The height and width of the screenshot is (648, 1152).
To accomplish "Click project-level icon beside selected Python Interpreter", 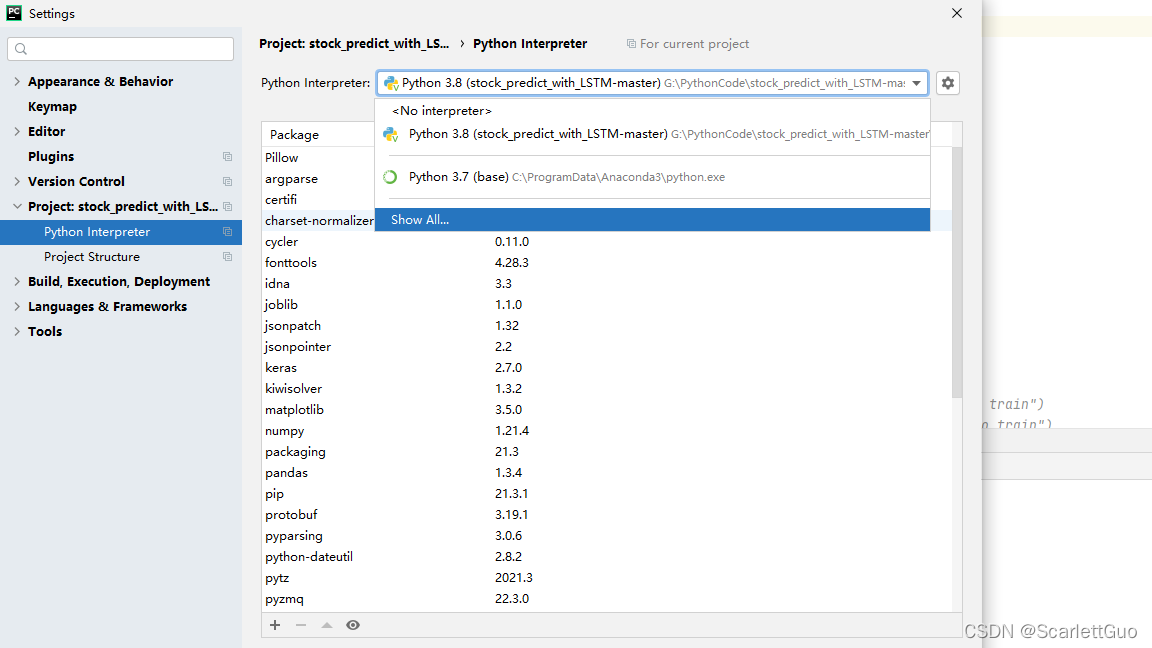I will pos(228,231).
